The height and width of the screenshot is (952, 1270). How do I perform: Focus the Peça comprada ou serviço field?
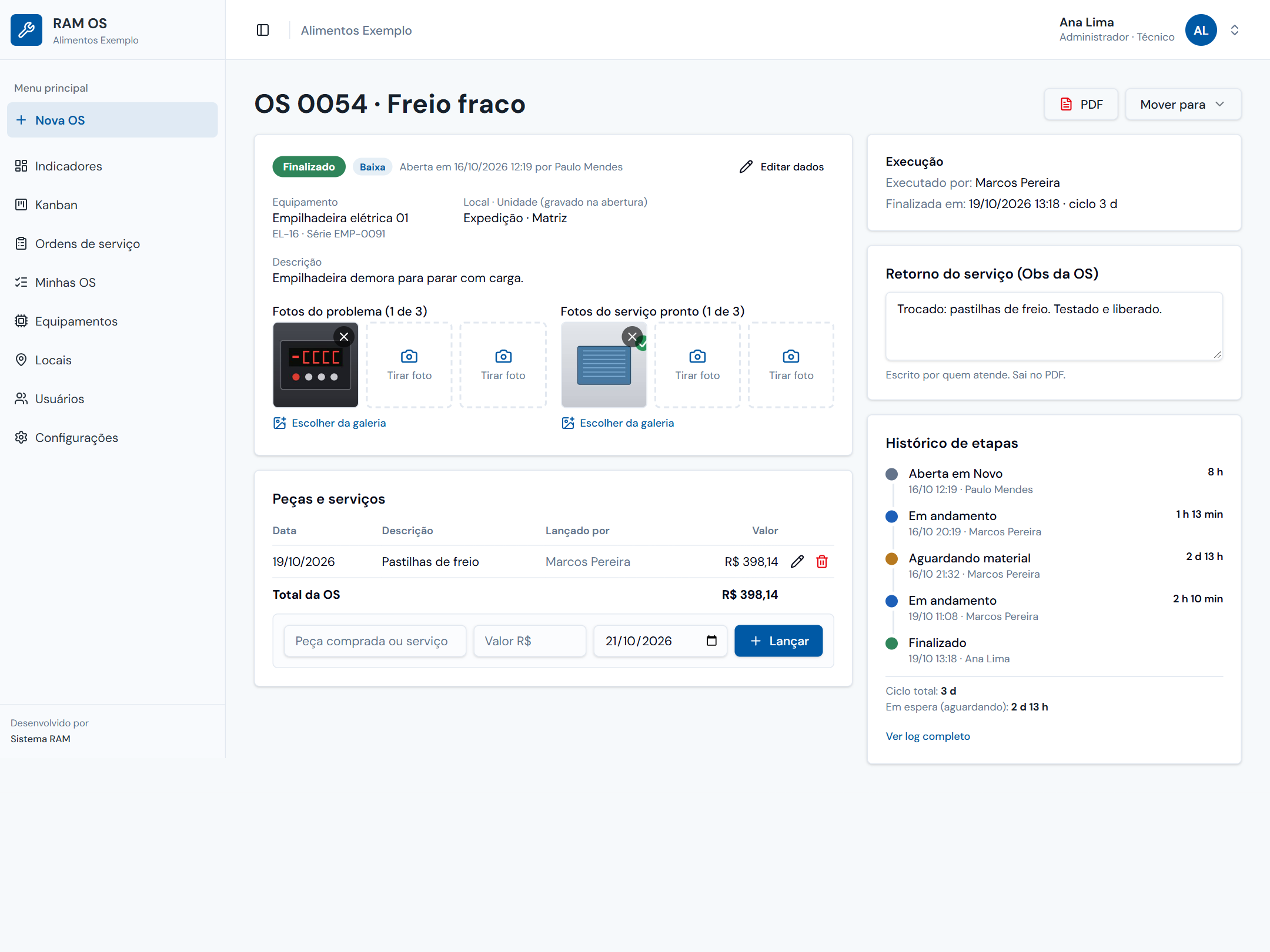point(375,641)
